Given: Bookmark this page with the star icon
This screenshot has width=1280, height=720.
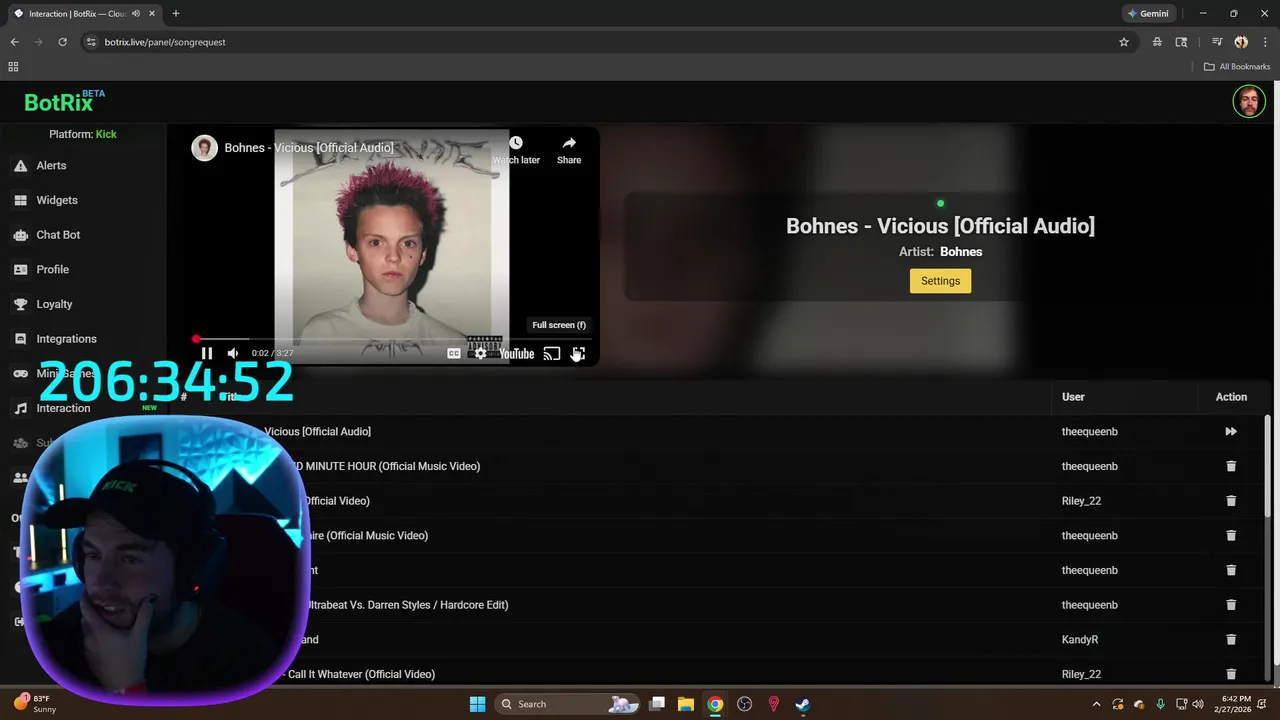Looking at the screenshot, I should (x=1124, y=42).
